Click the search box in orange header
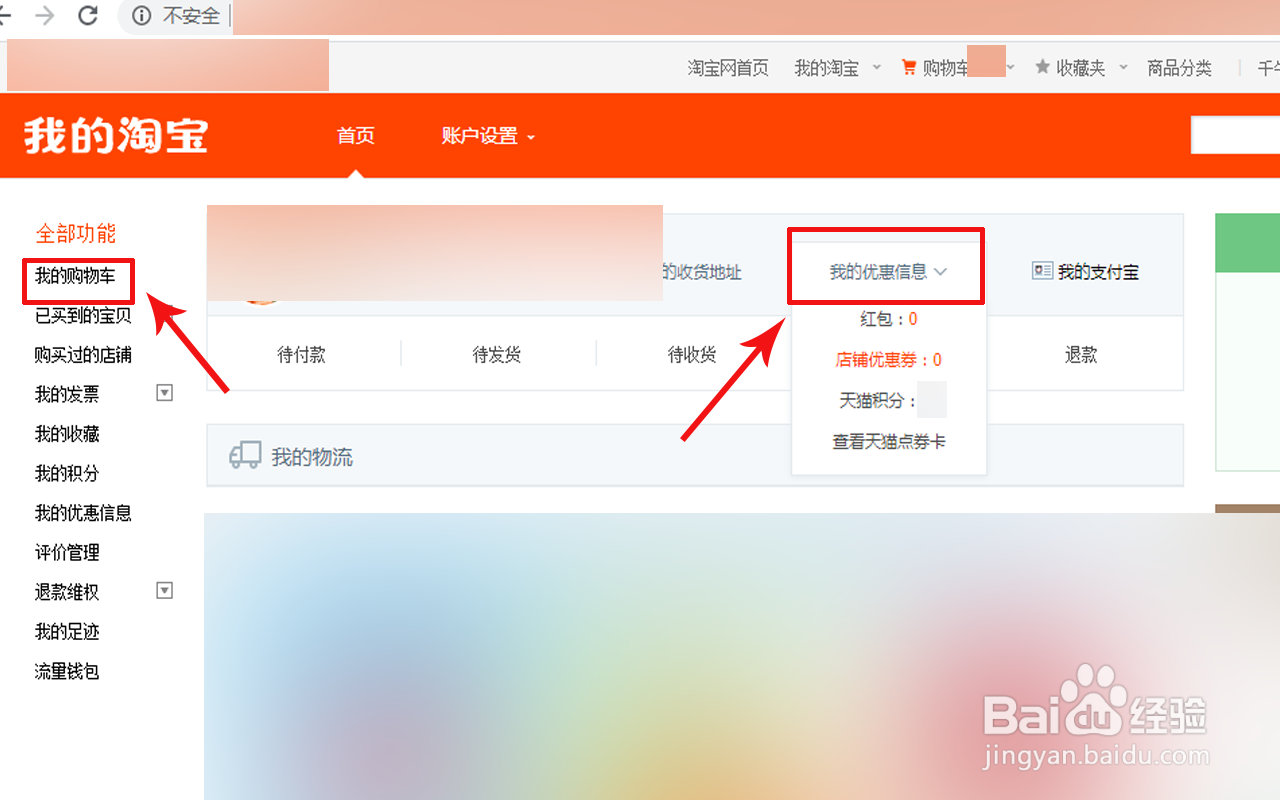Viewport: 1280px width, 800px height. click(x=1235, y=135)
